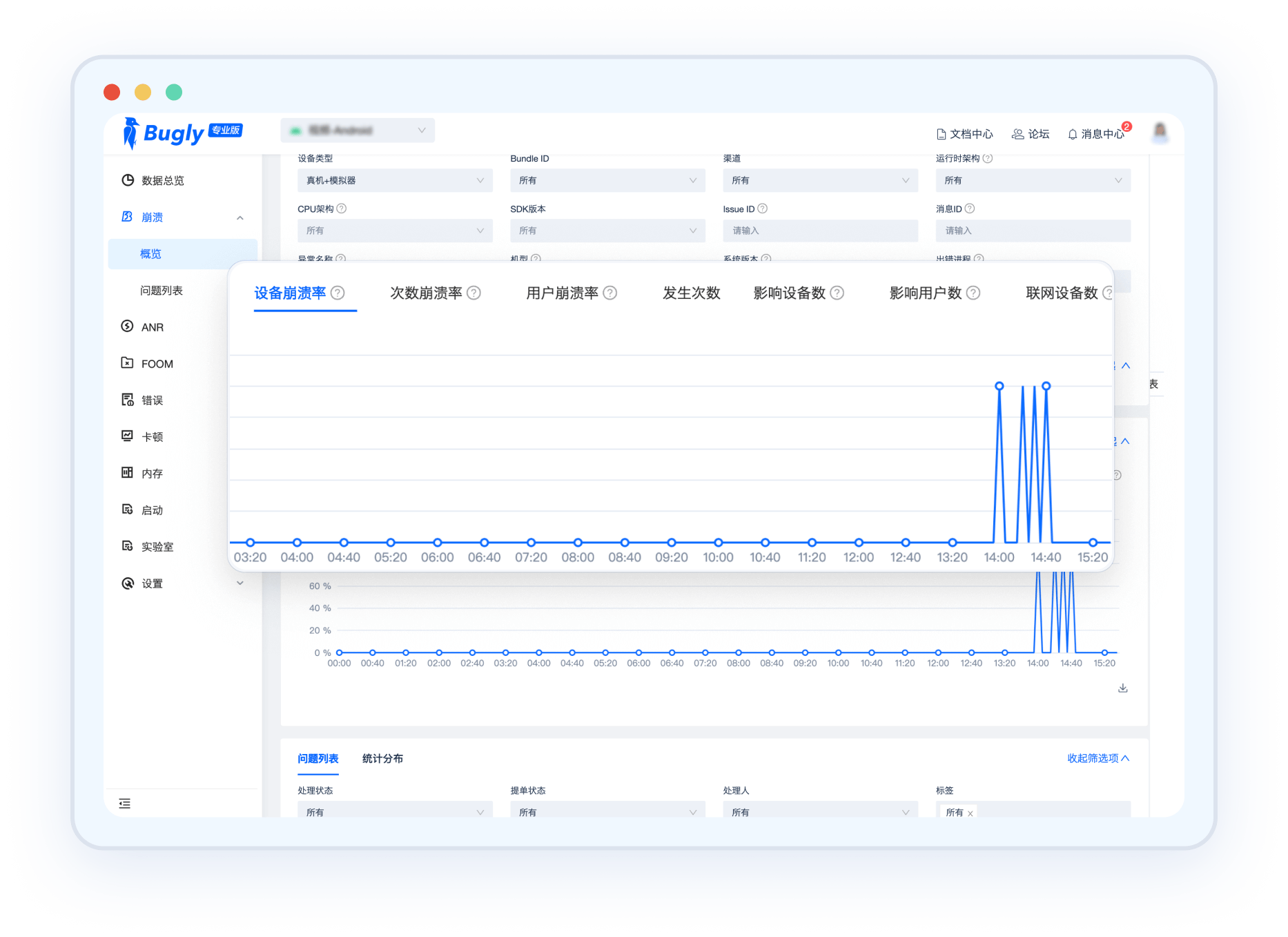Click the 数据总览 overview icon
1288x937 pixels.
[x=128, y=180]
